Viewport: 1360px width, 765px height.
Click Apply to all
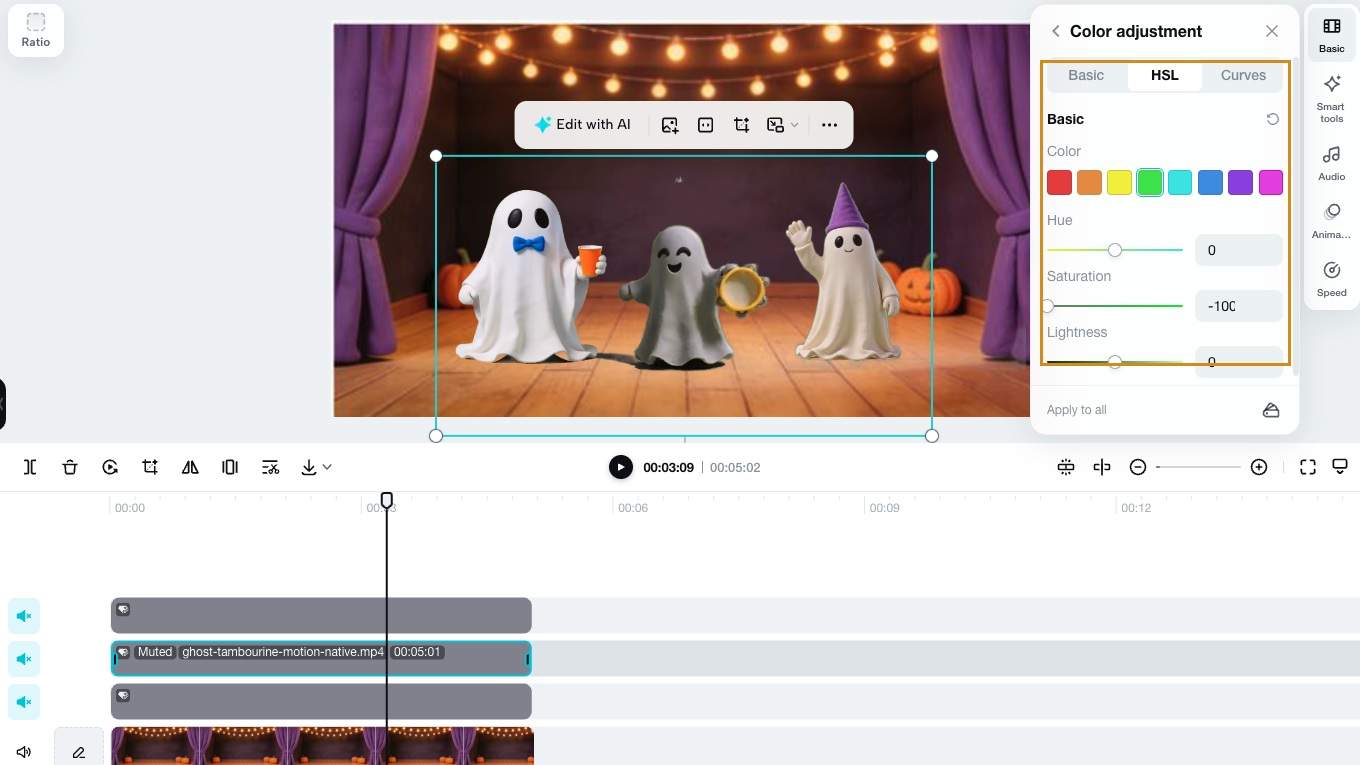click(x=1077, y=410)
